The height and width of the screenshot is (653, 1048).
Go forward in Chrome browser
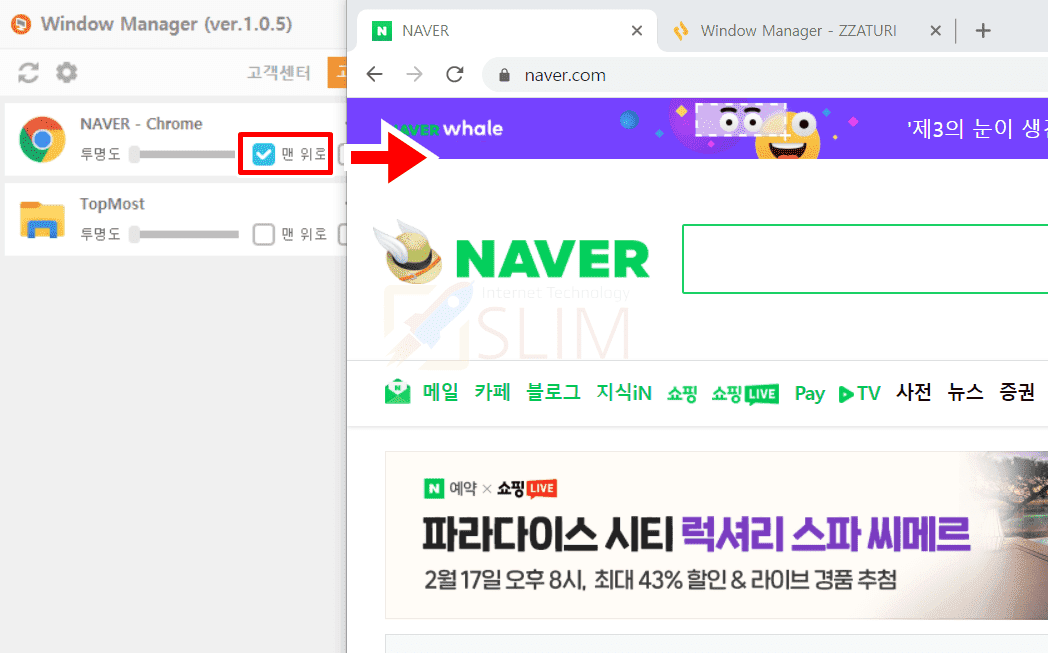pos(414,74)
